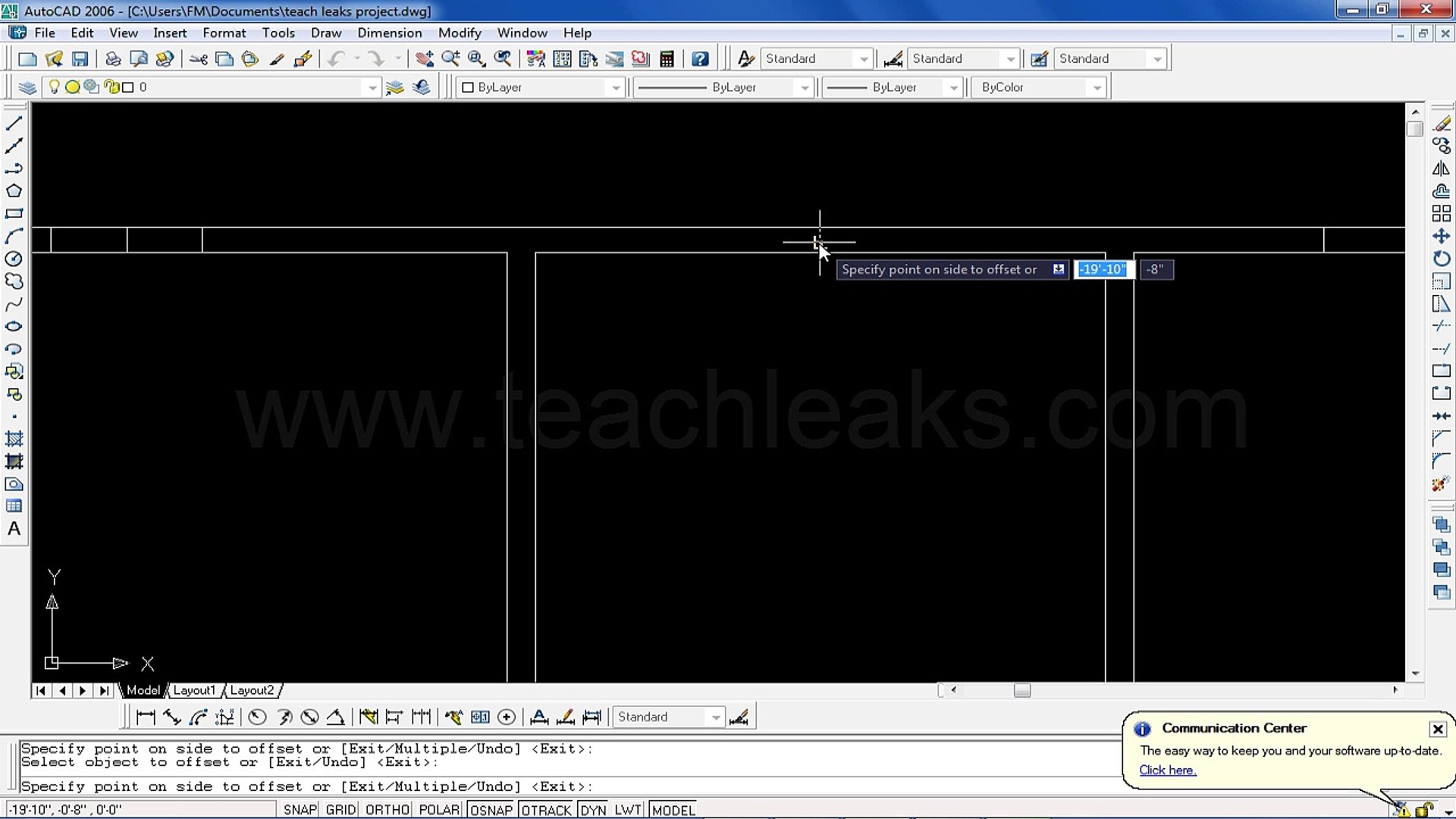The height and width of the screenshot is (819, 1456).
Task: Open the Standard text style dropdown
Action: pos(863,58)
